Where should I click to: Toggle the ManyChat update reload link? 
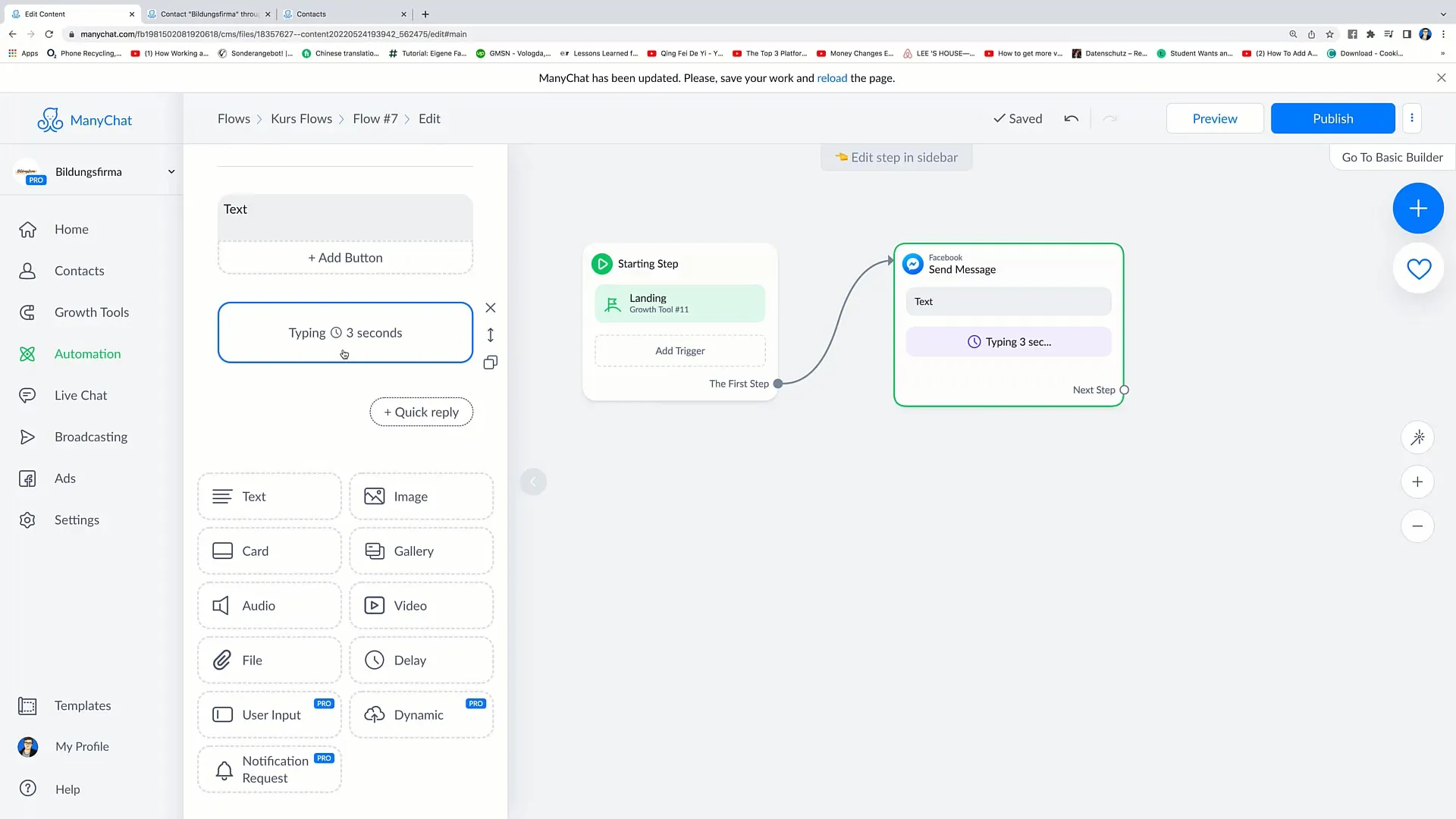tap(832, 78)
